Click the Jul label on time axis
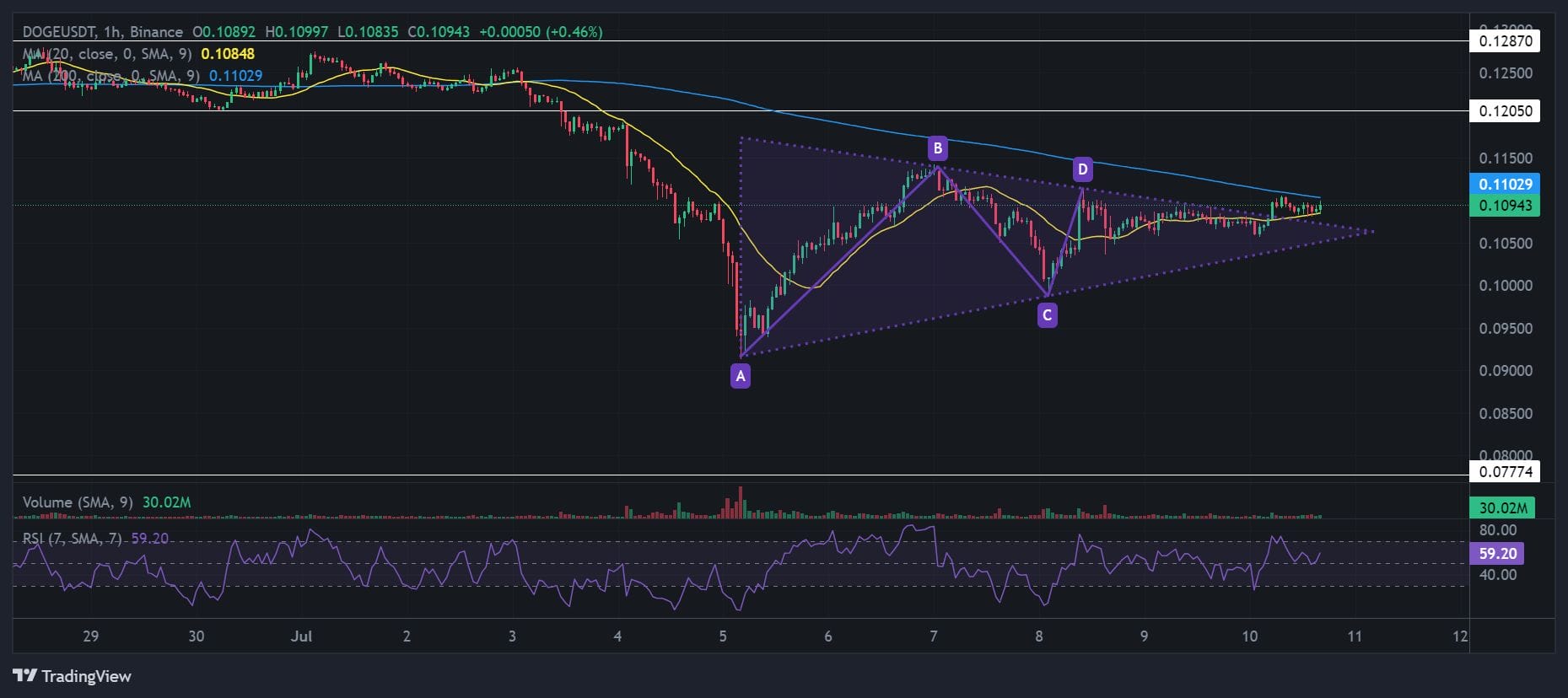The width and height of the screenshot is (1568, 698). (x=301, y=636)
